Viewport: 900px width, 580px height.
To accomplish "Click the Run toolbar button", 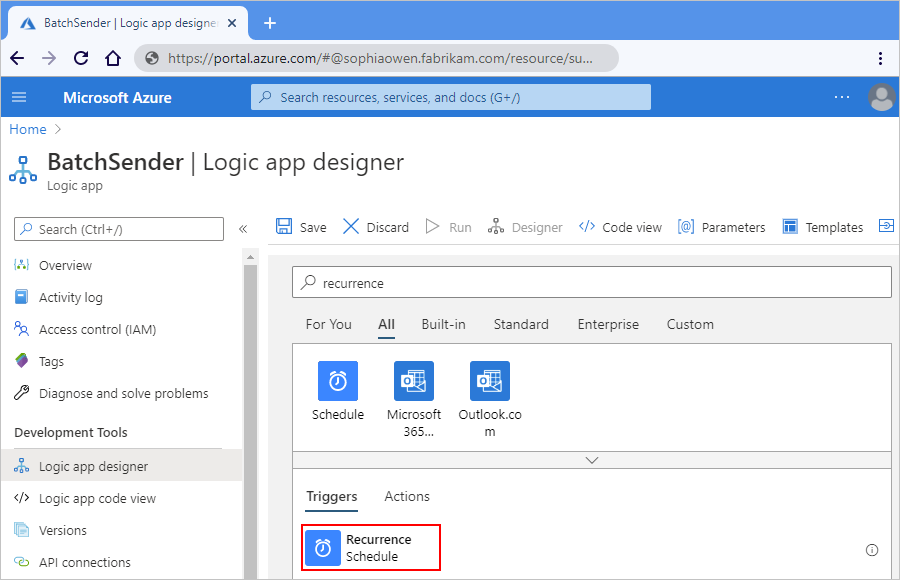I will coord(449,227).
